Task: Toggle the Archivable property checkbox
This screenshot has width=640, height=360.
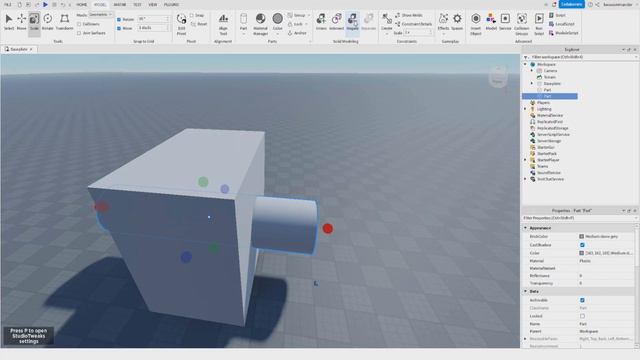Action: pos(582,300)
